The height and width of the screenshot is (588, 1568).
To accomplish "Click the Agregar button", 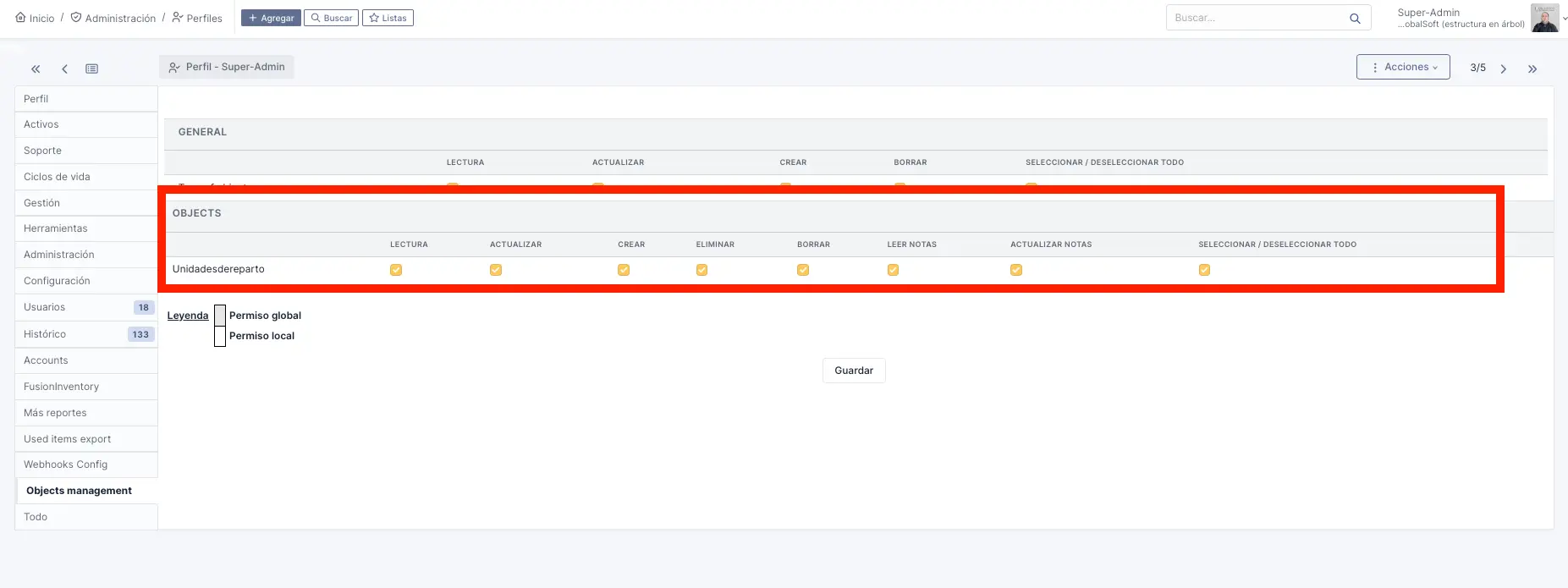I will click(x=271, y=18).
